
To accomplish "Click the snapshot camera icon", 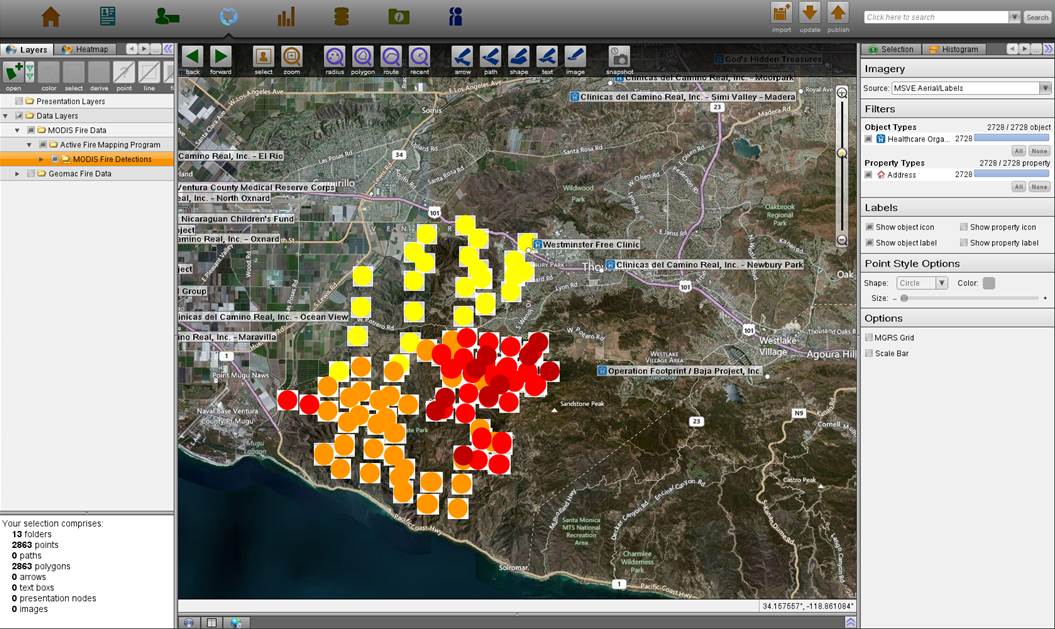I will point(619,57).
